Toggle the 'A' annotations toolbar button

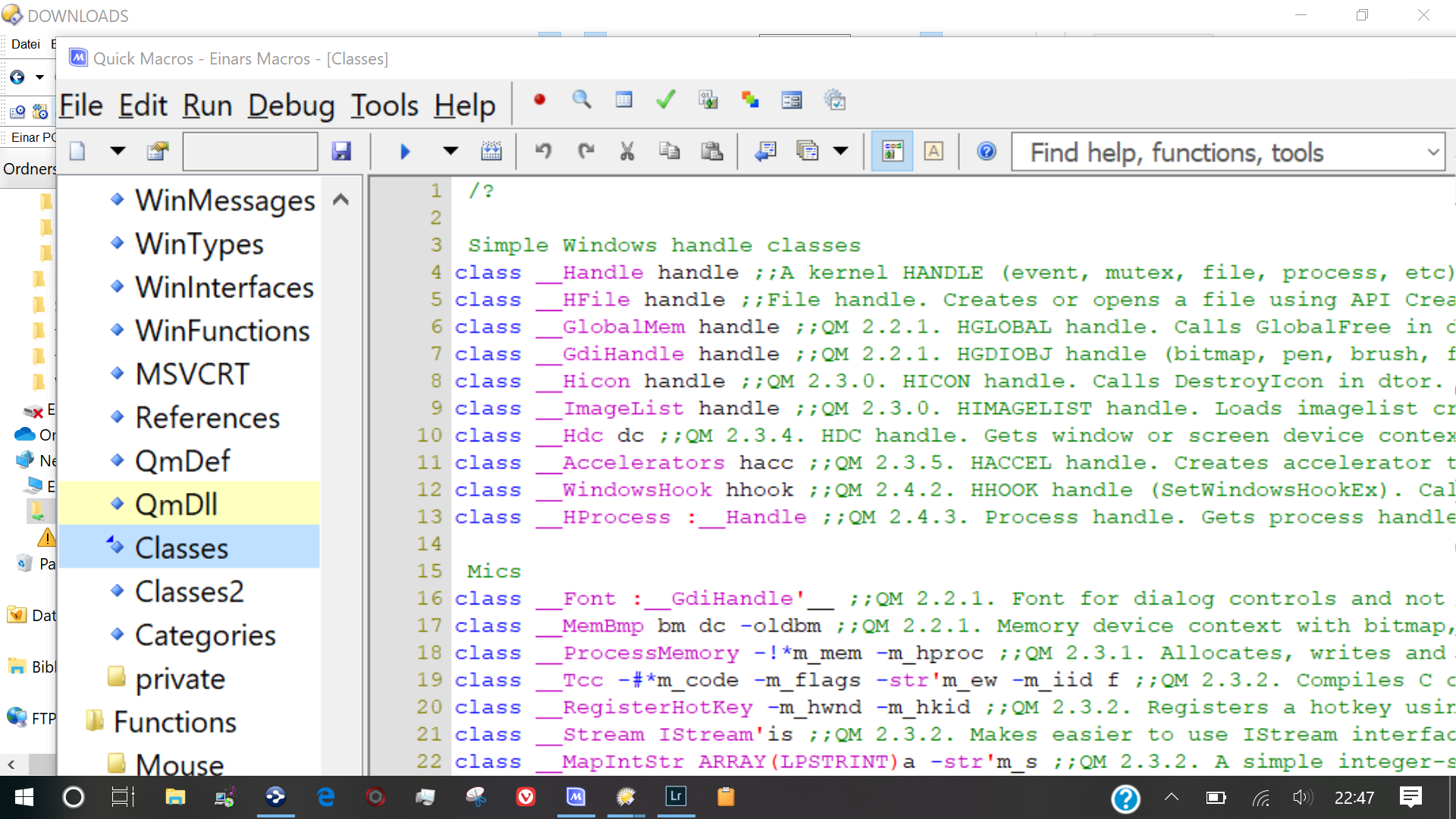click(934, 151)
